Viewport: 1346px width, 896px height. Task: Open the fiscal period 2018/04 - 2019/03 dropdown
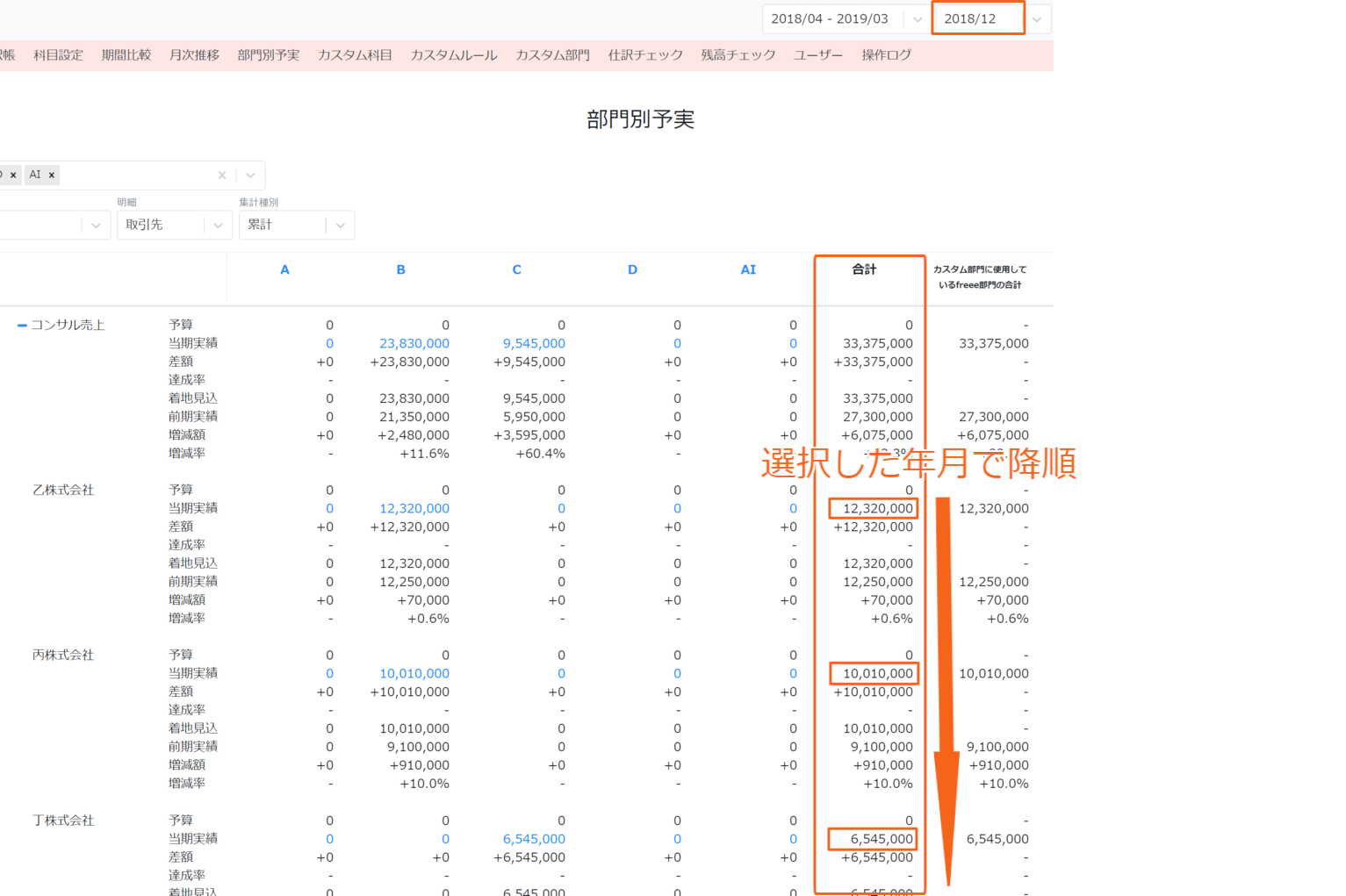pos(918,19)
